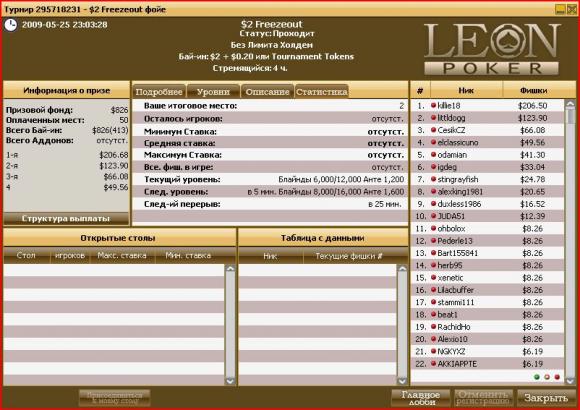Click the down arrow of player list scrollbar
580x410 pixels.
pyautogui.click(x=570, y=380)
